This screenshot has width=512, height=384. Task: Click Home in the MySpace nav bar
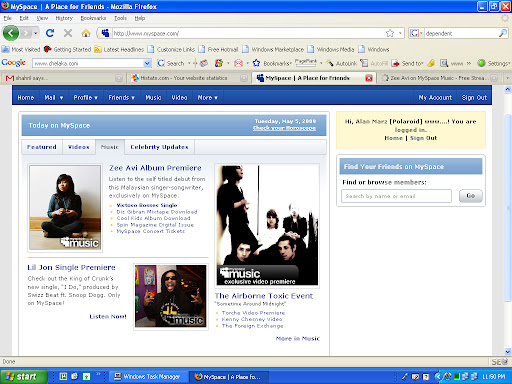pyautogui.click(x=26, y=98)
